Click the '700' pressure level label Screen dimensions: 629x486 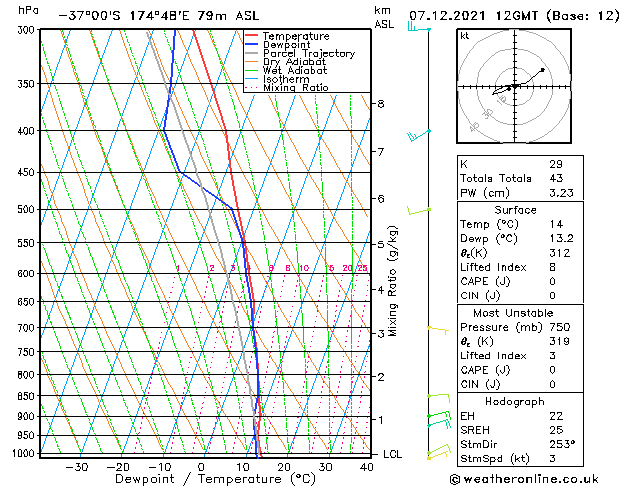[28, 328]
